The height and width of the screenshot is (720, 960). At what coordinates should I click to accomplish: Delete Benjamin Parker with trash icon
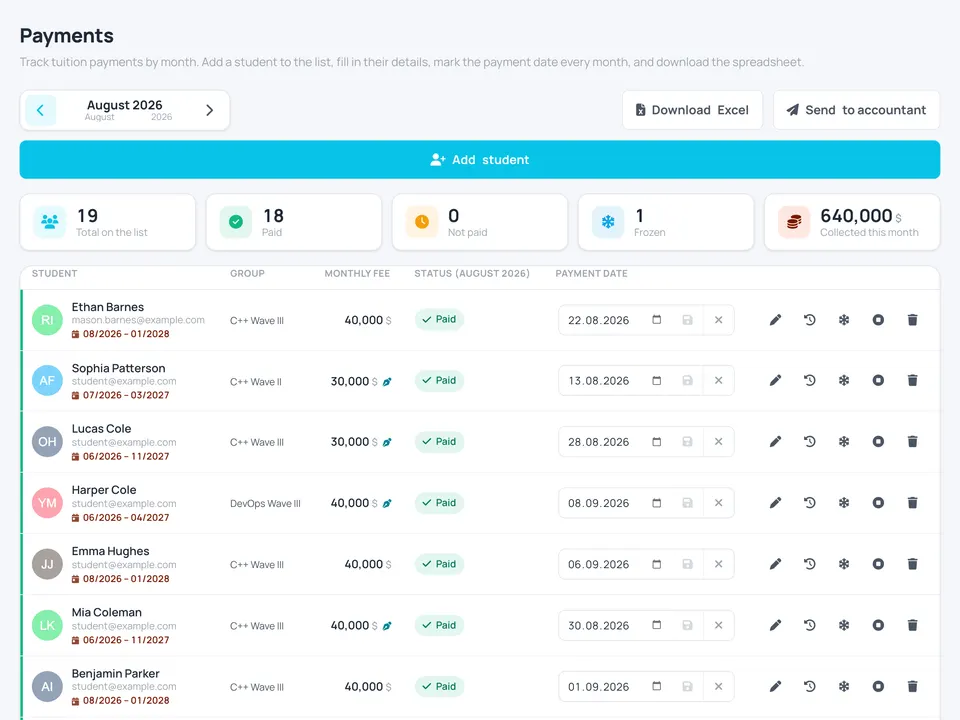click(x=912, y=686)
